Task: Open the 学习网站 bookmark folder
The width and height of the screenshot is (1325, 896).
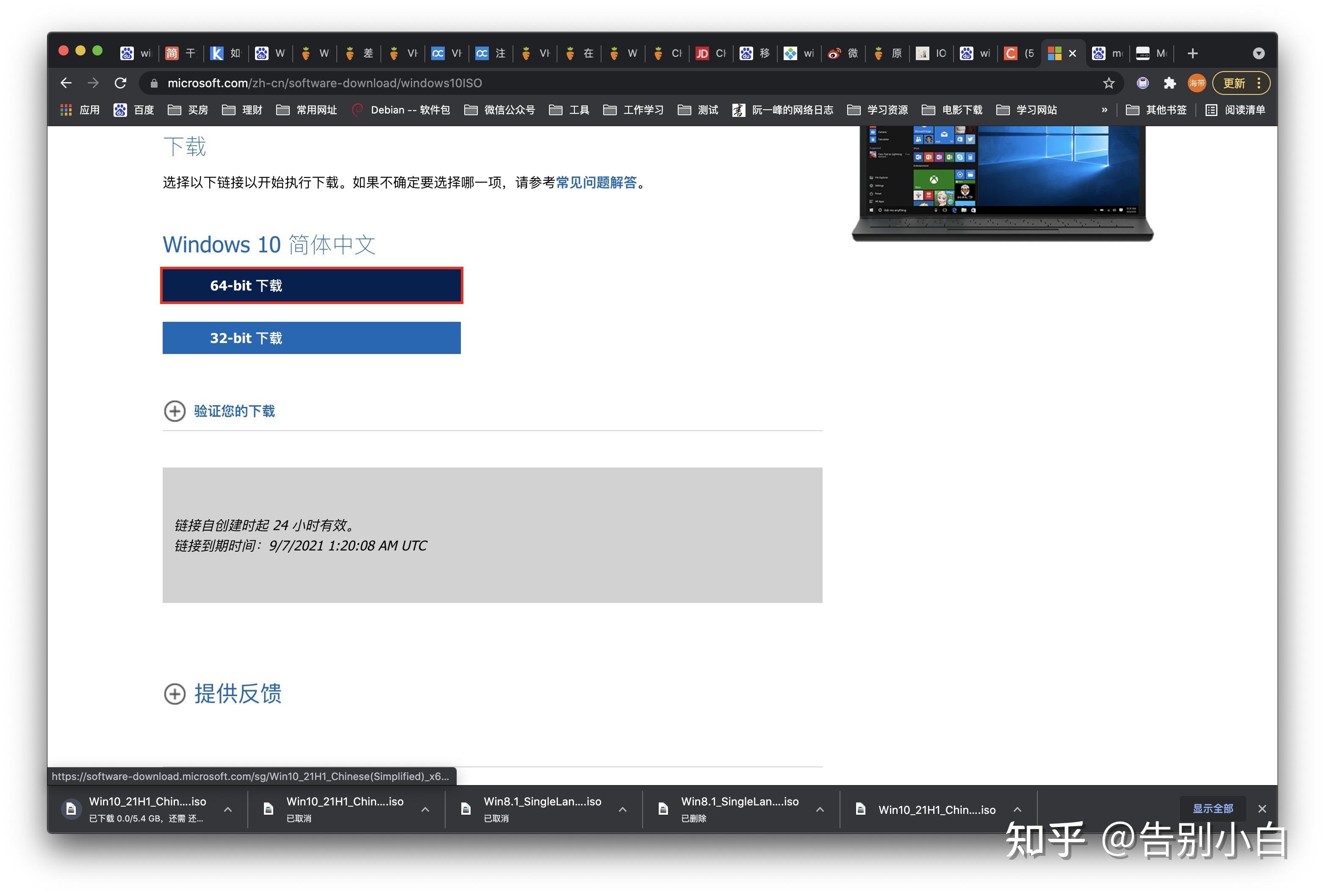Action: [1026, 110]
